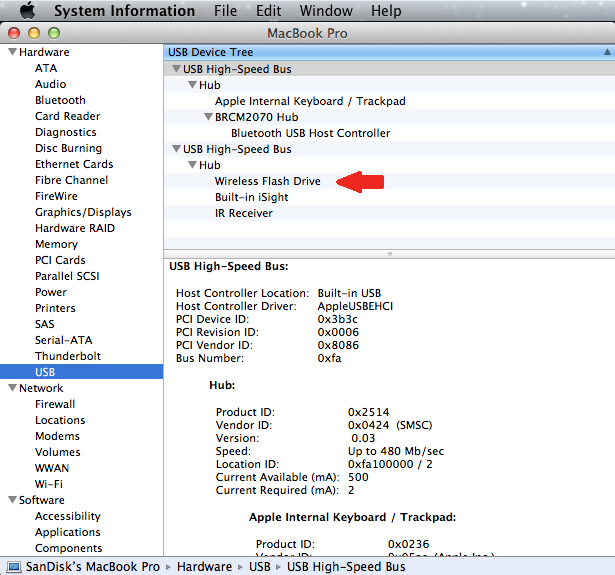
Task: Select Firewall under Network
Action: point(55,404)
